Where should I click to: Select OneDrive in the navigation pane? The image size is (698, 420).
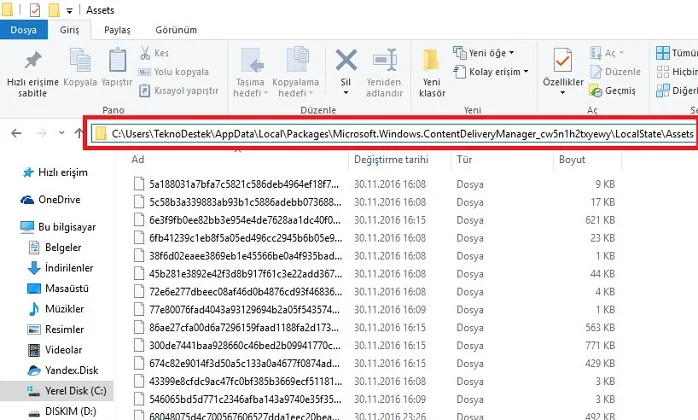pyautogui.click(x=50, y=200)
